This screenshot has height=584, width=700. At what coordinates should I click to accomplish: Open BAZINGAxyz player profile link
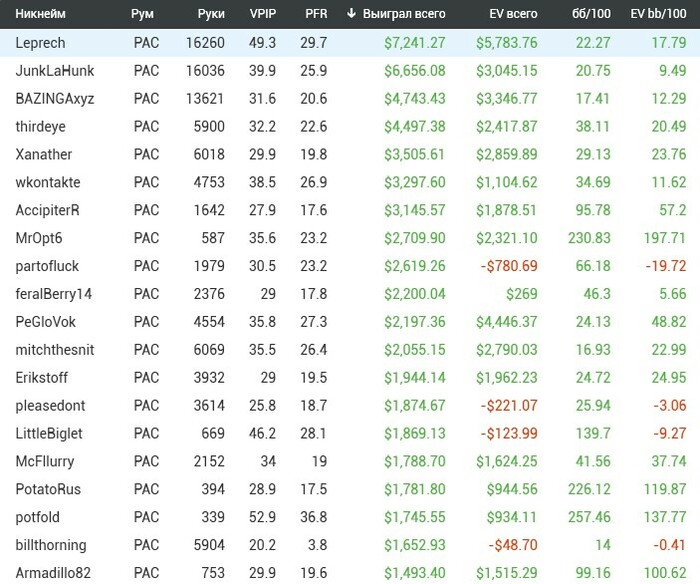point(54,99)
